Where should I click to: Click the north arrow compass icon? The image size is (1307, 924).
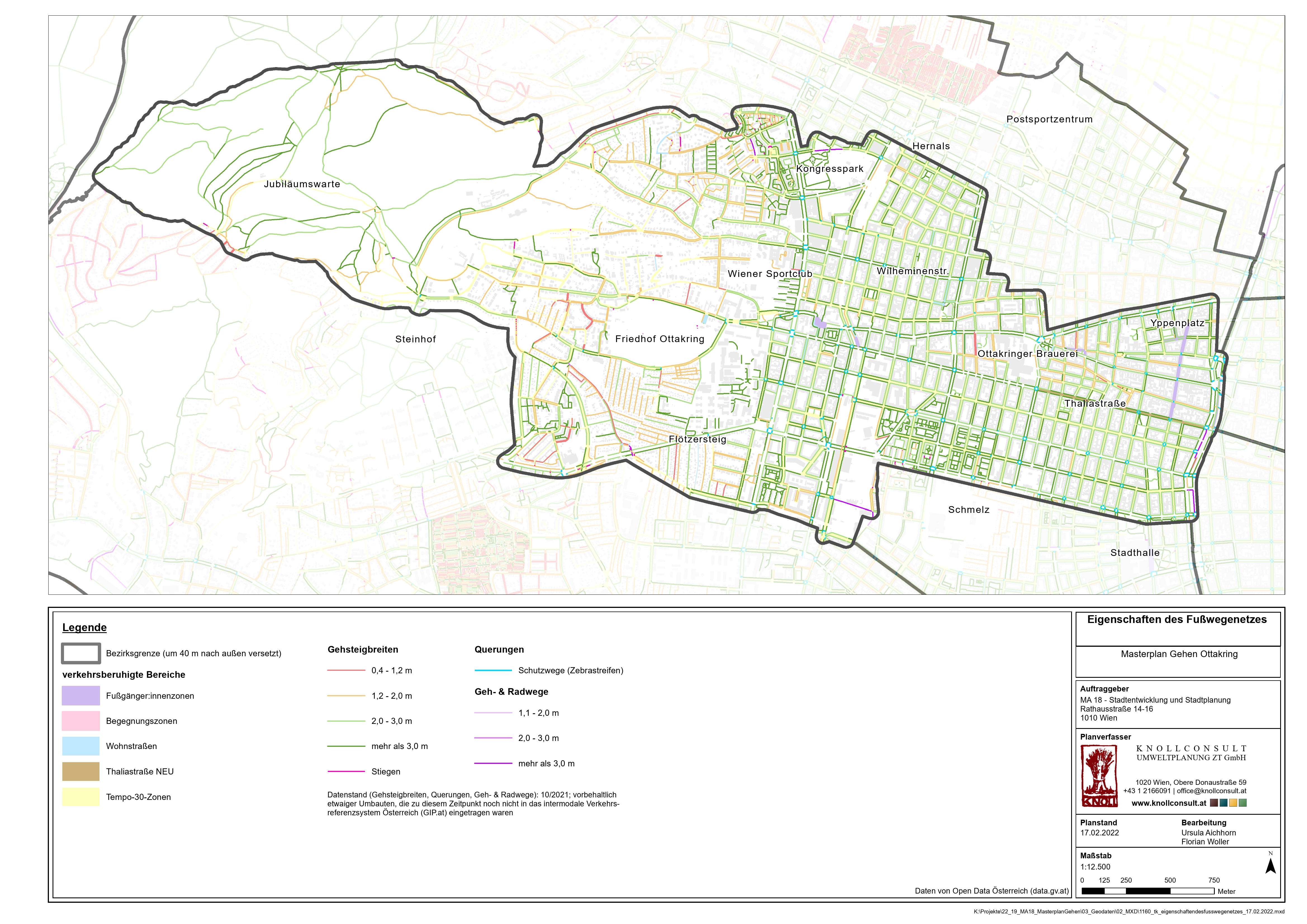[x=1270, y=866]
